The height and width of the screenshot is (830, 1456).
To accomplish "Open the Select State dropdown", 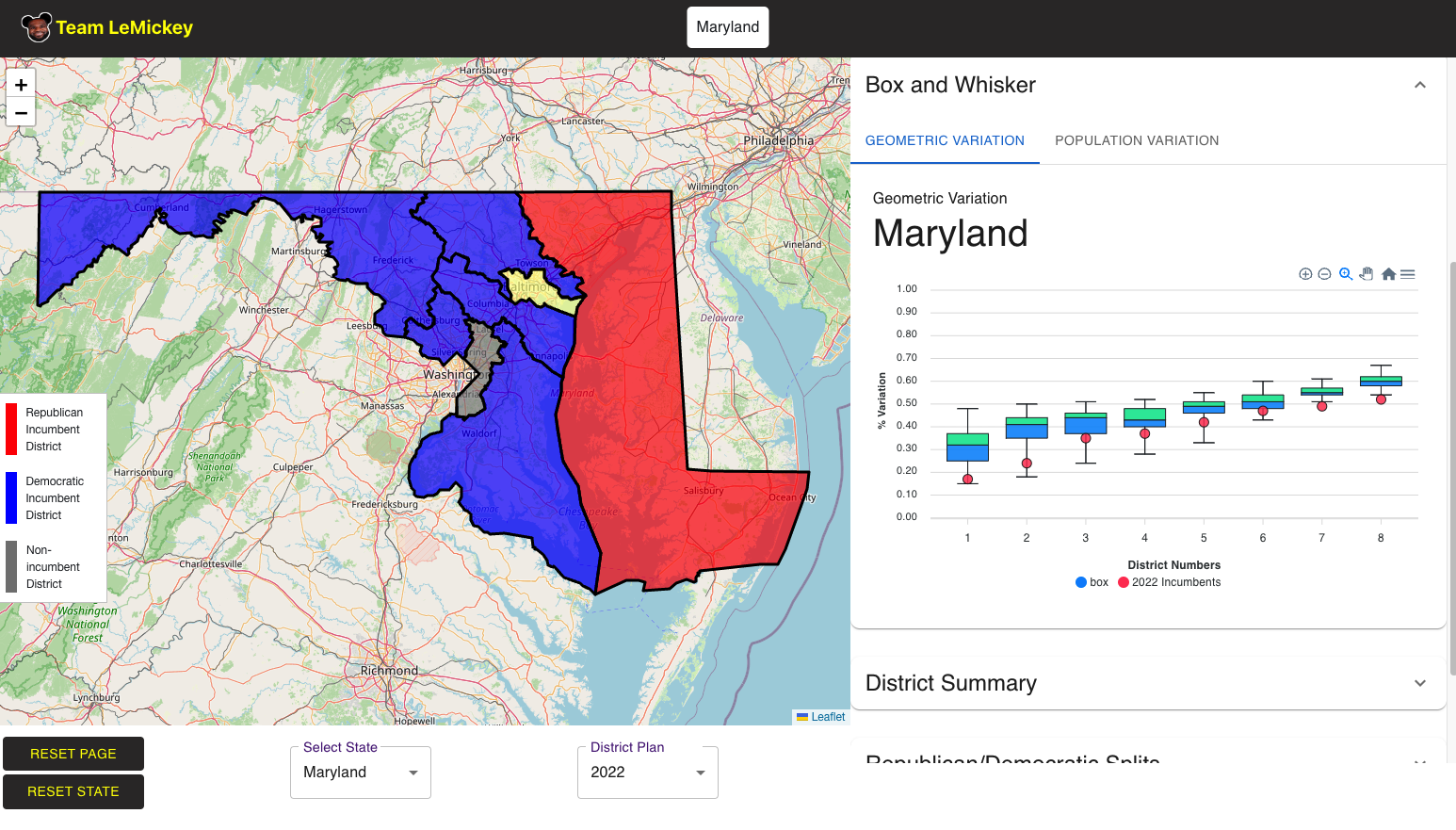I will tap(361, 773).
